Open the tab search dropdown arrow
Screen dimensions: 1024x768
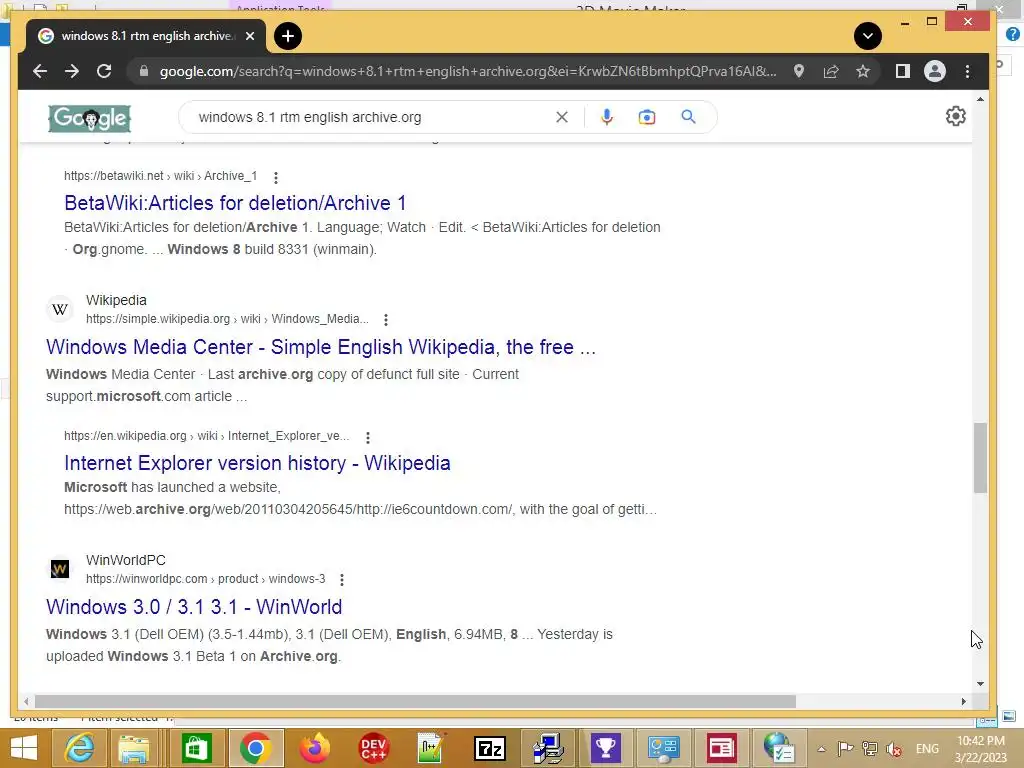coord(868,36)
